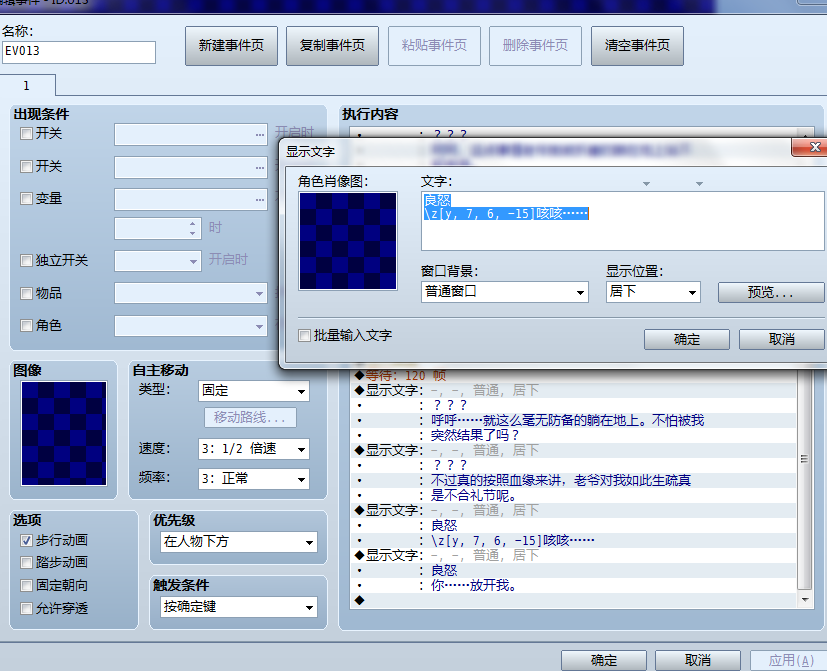Click the 移动路线... button
Viewport: 827px width, 671px height.
250,418
